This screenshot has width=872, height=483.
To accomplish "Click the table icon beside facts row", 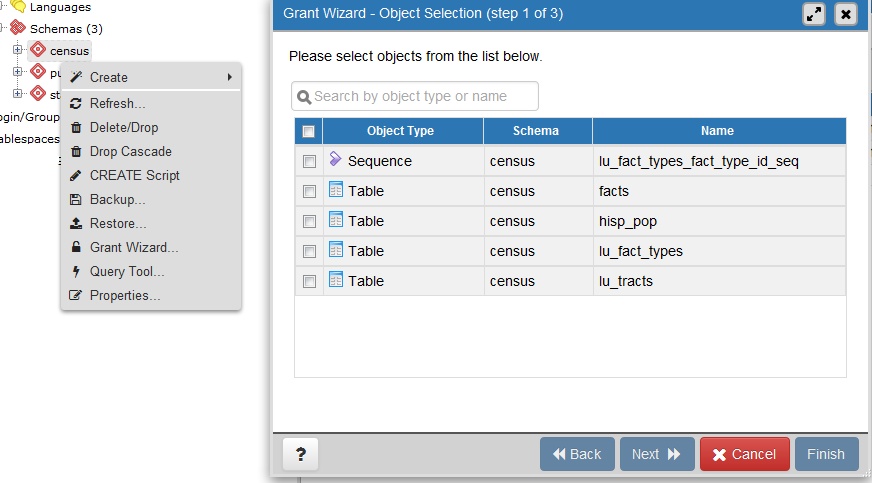I will pyautogui.click(x=336, y=190).
